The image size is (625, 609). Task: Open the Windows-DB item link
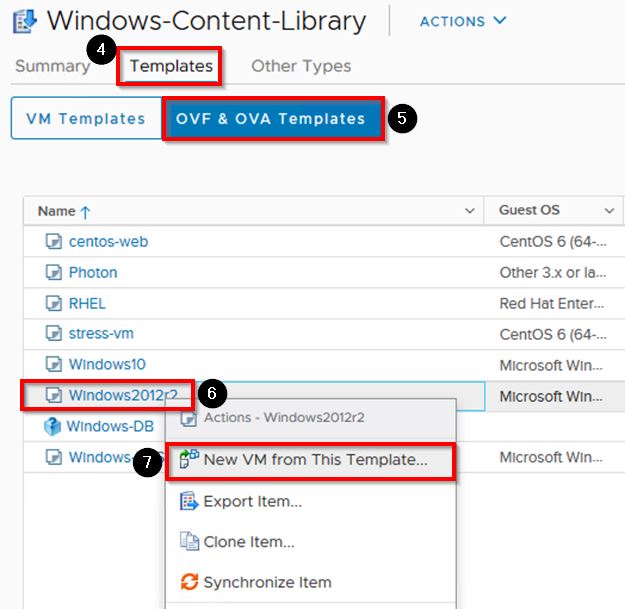[110, 426]
